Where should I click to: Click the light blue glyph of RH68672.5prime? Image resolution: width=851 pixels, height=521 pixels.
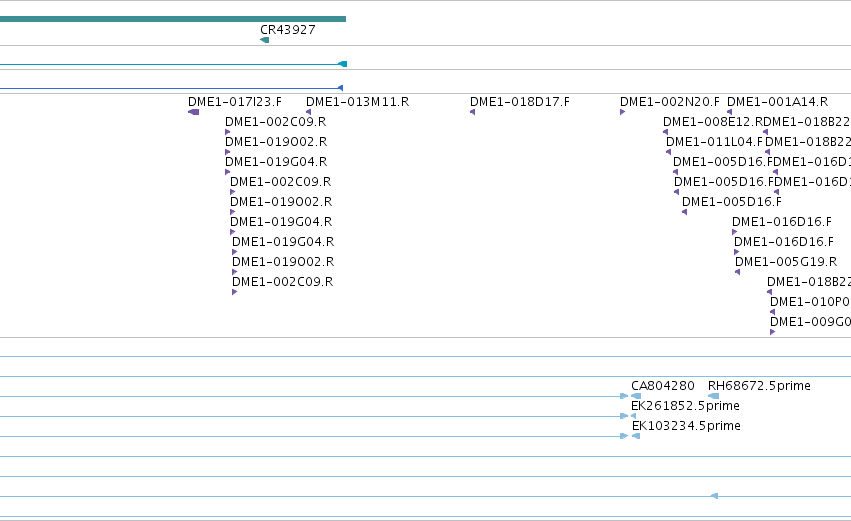click(x=714, y=396)
